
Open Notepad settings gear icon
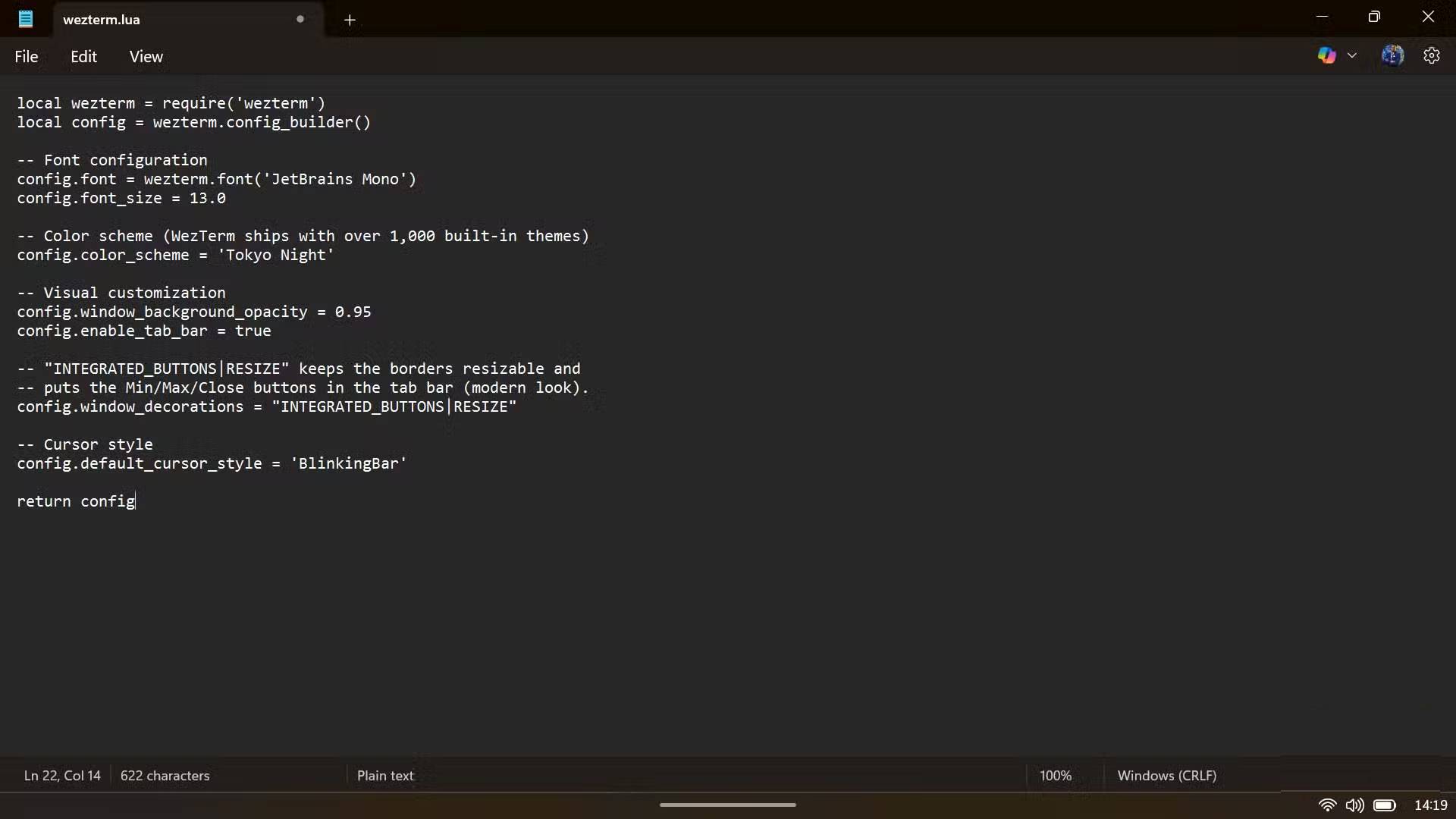coord(1431,55)
